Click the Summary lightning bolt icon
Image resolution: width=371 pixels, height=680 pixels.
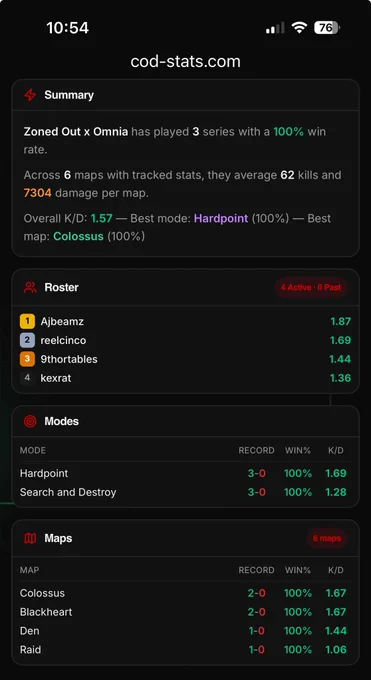[30, 95]
